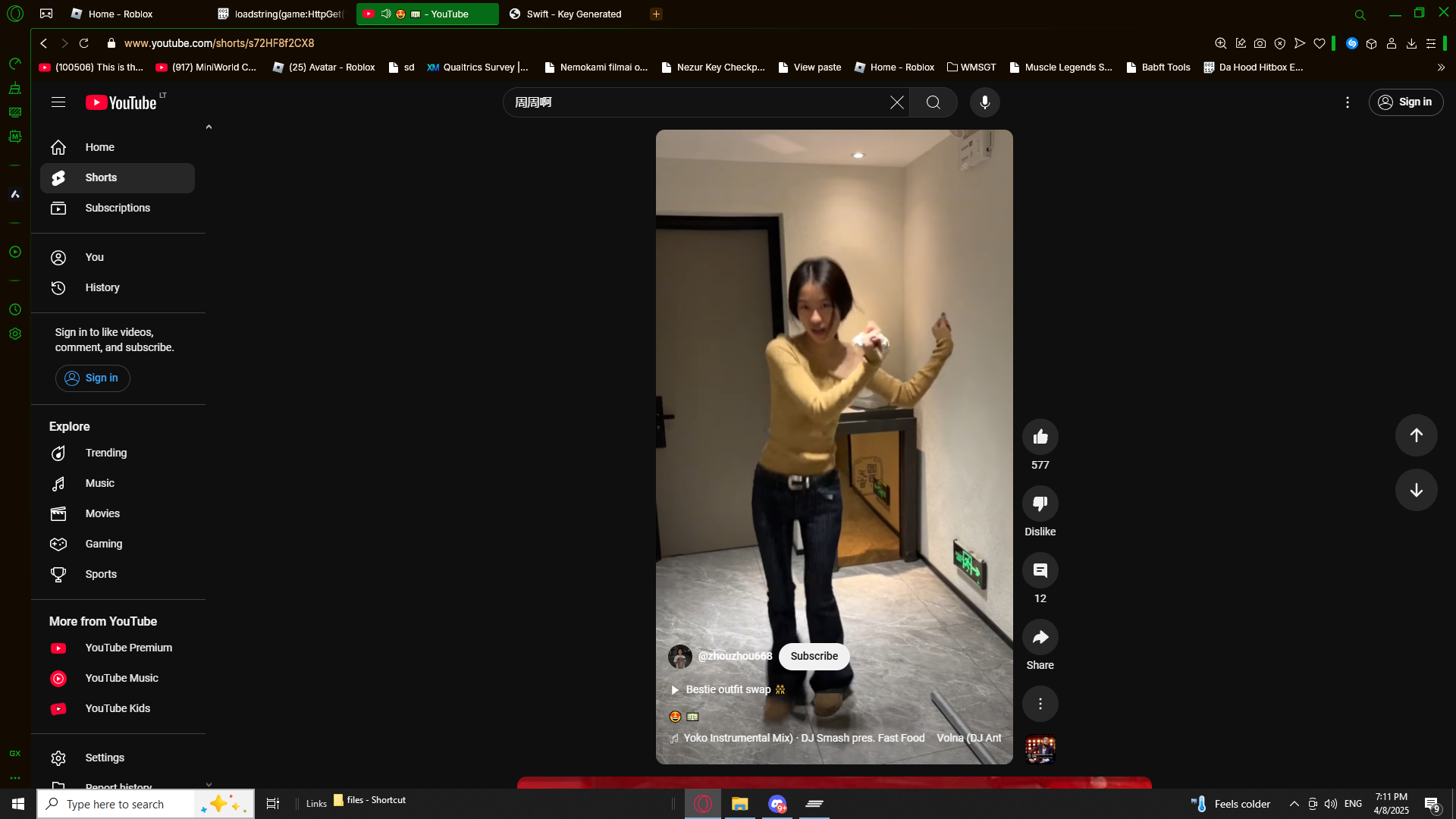Like the short with thumbs up
Screen dimensions: 1456x819
(x=1040, y=437)
